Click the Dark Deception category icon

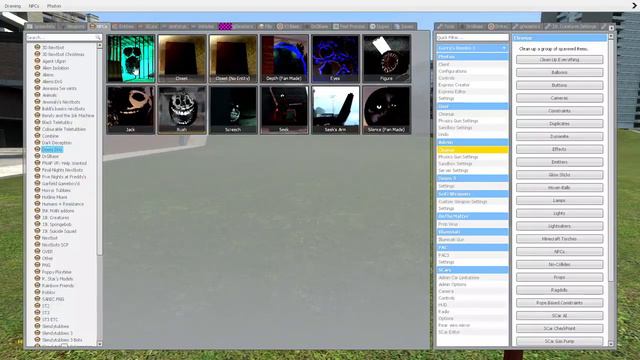pos(37,142)
